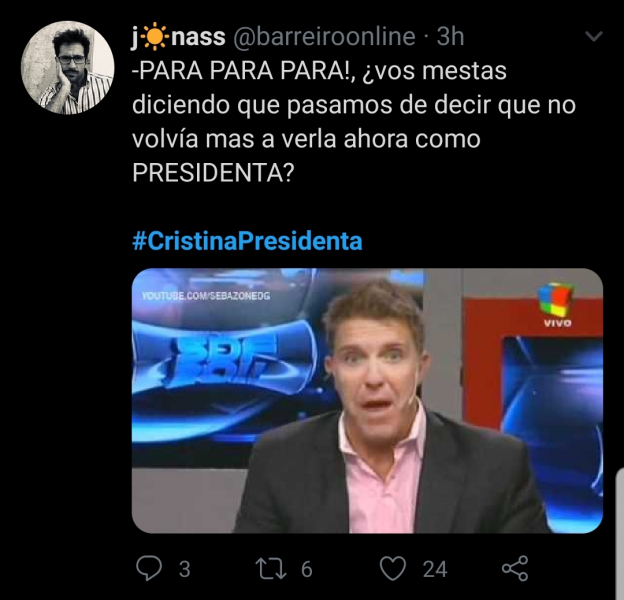Like the tweet with the heart icon

[x=393, y=568]
